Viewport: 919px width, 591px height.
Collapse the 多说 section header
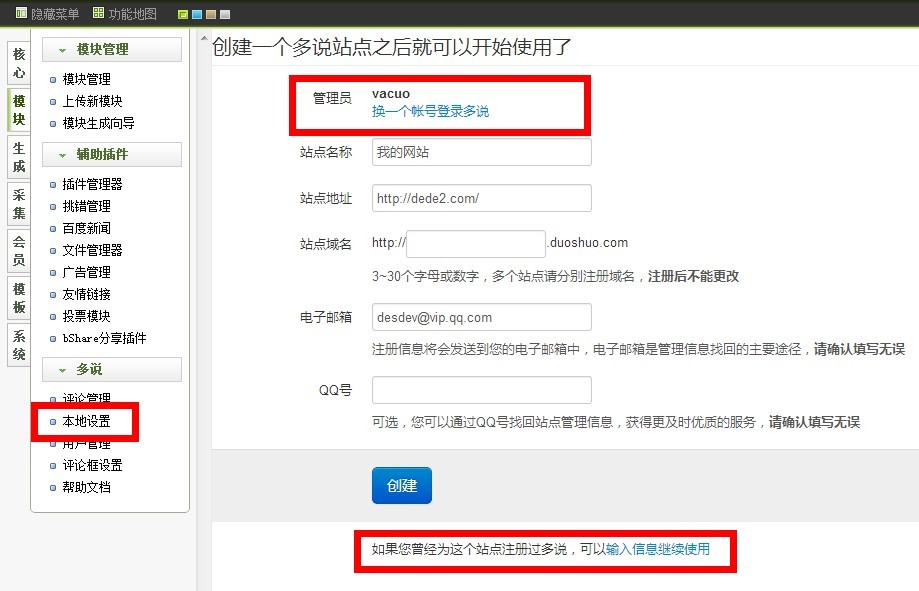pyautogui.click(x=112, y=369)
